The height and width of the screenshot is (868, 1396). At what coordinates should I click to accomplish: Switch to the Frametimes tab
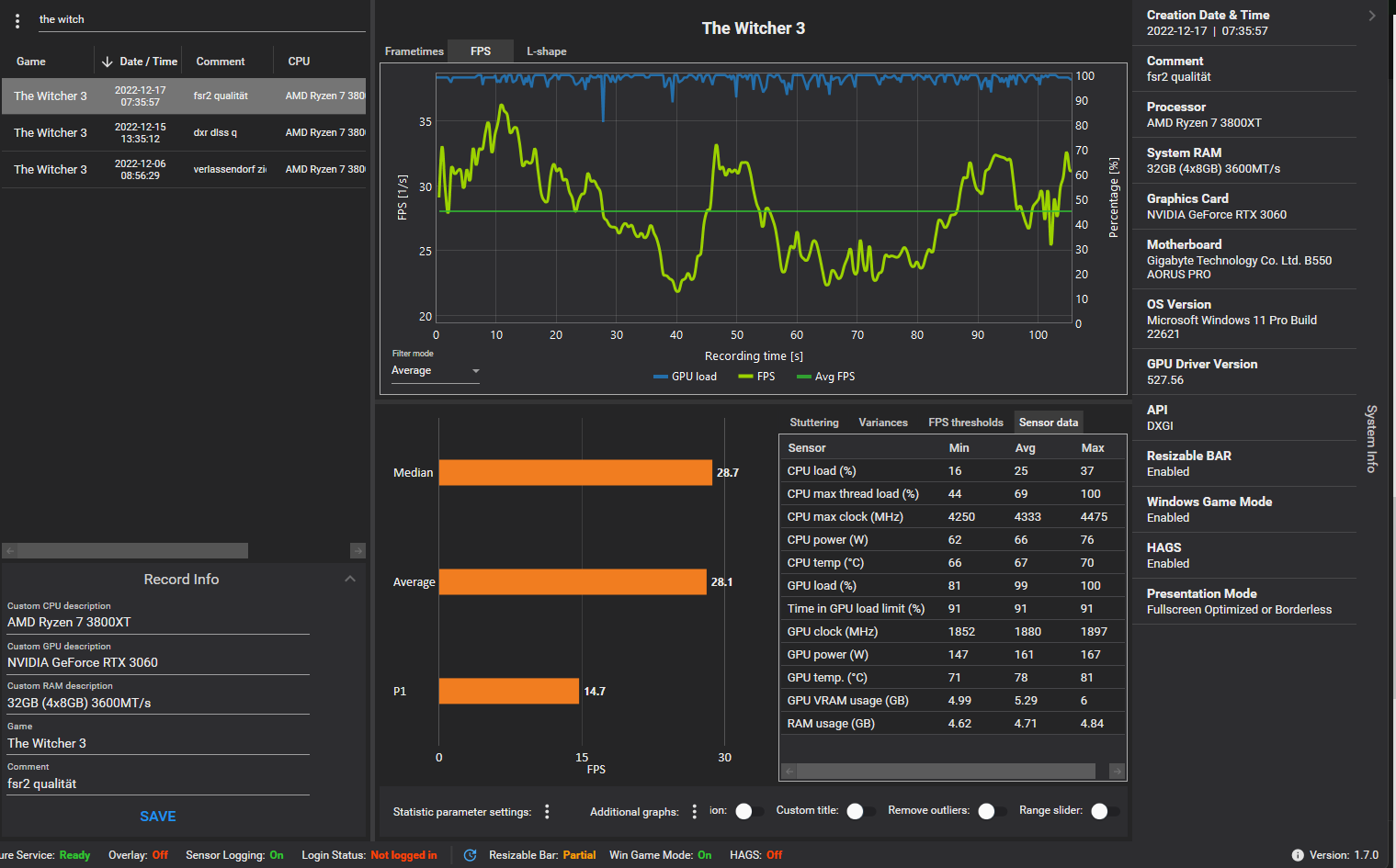(x=414, y=51)
